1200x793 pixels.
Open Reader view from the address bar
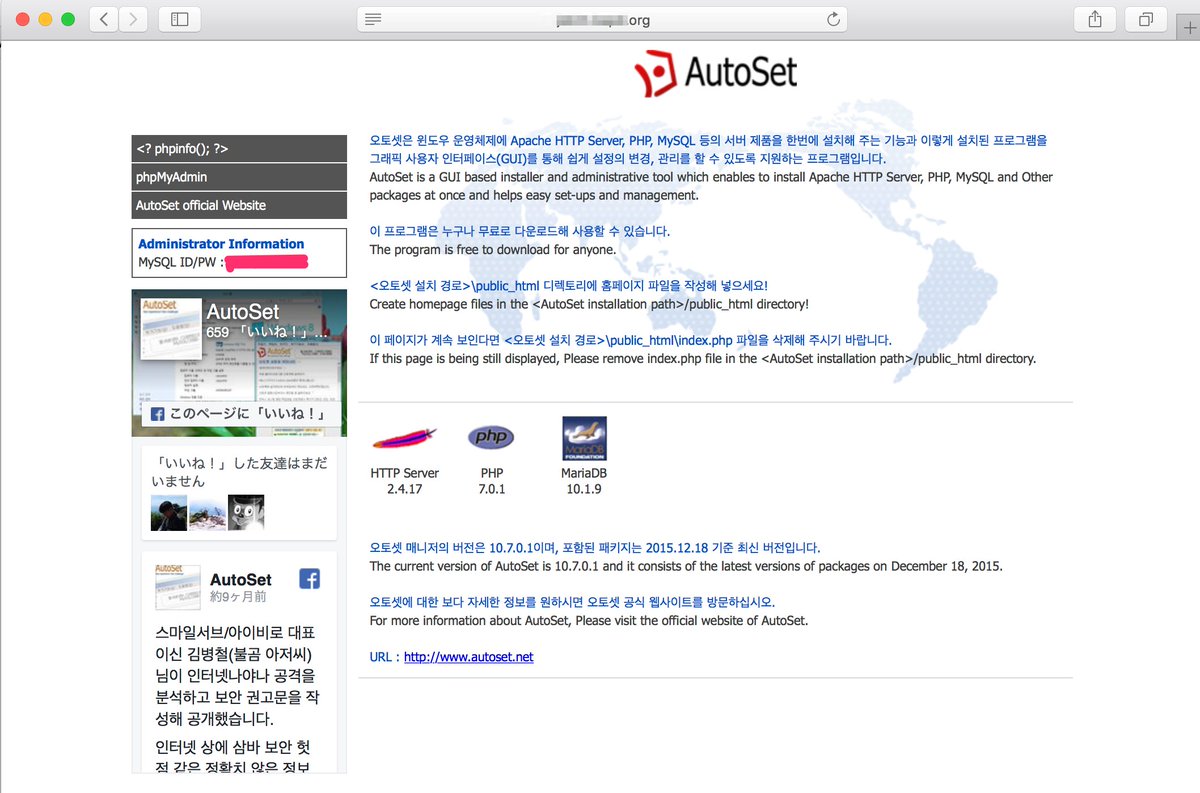[x=371, y=18]
